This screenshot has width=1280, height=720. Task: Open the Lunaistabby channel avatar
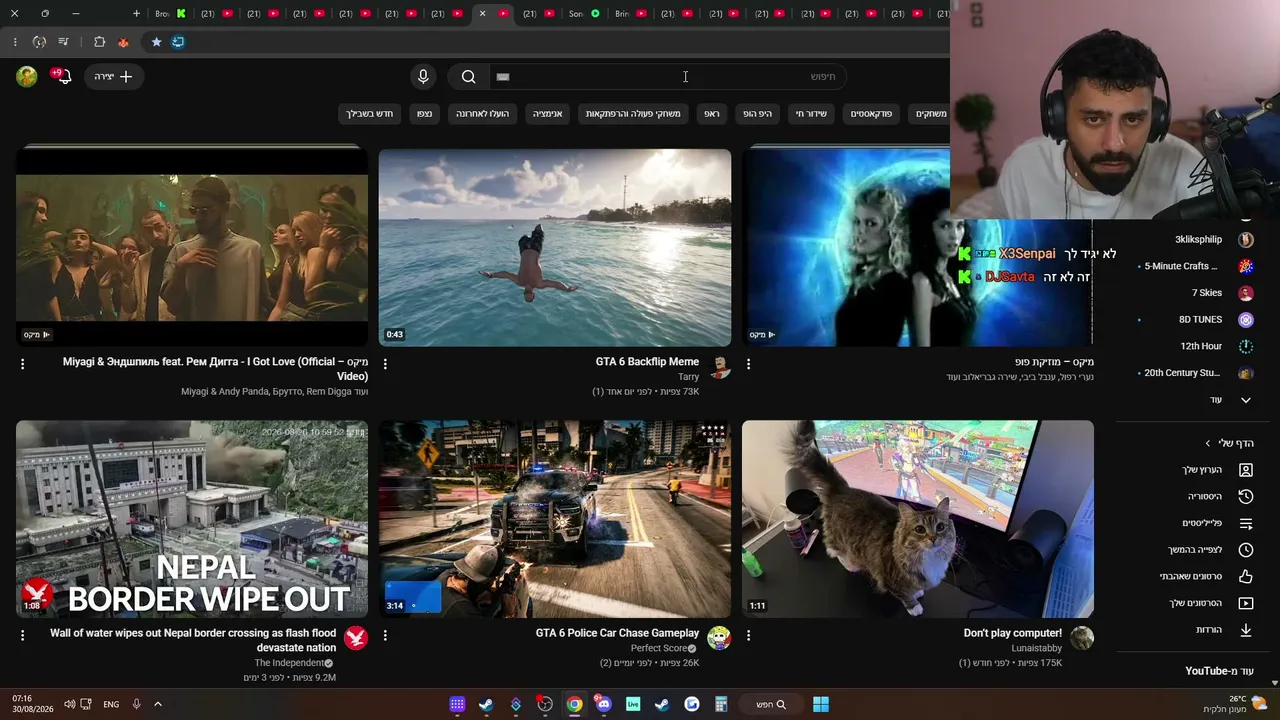click(x=1082, y=638)
